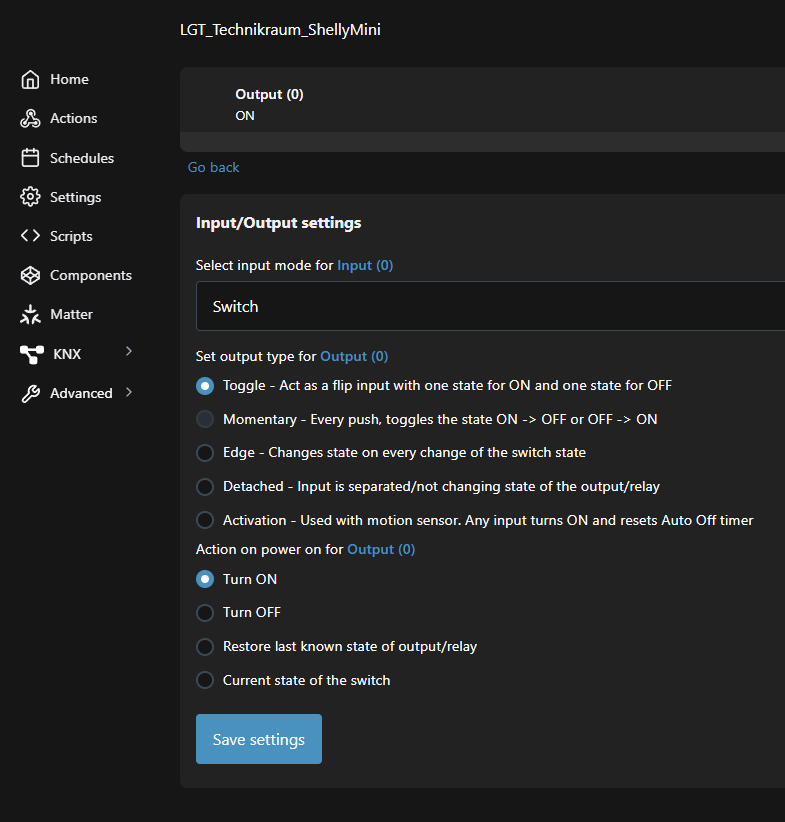Choose Restore last known state option
The width and height of the screenshot is (785, 822).
(205, 647)
